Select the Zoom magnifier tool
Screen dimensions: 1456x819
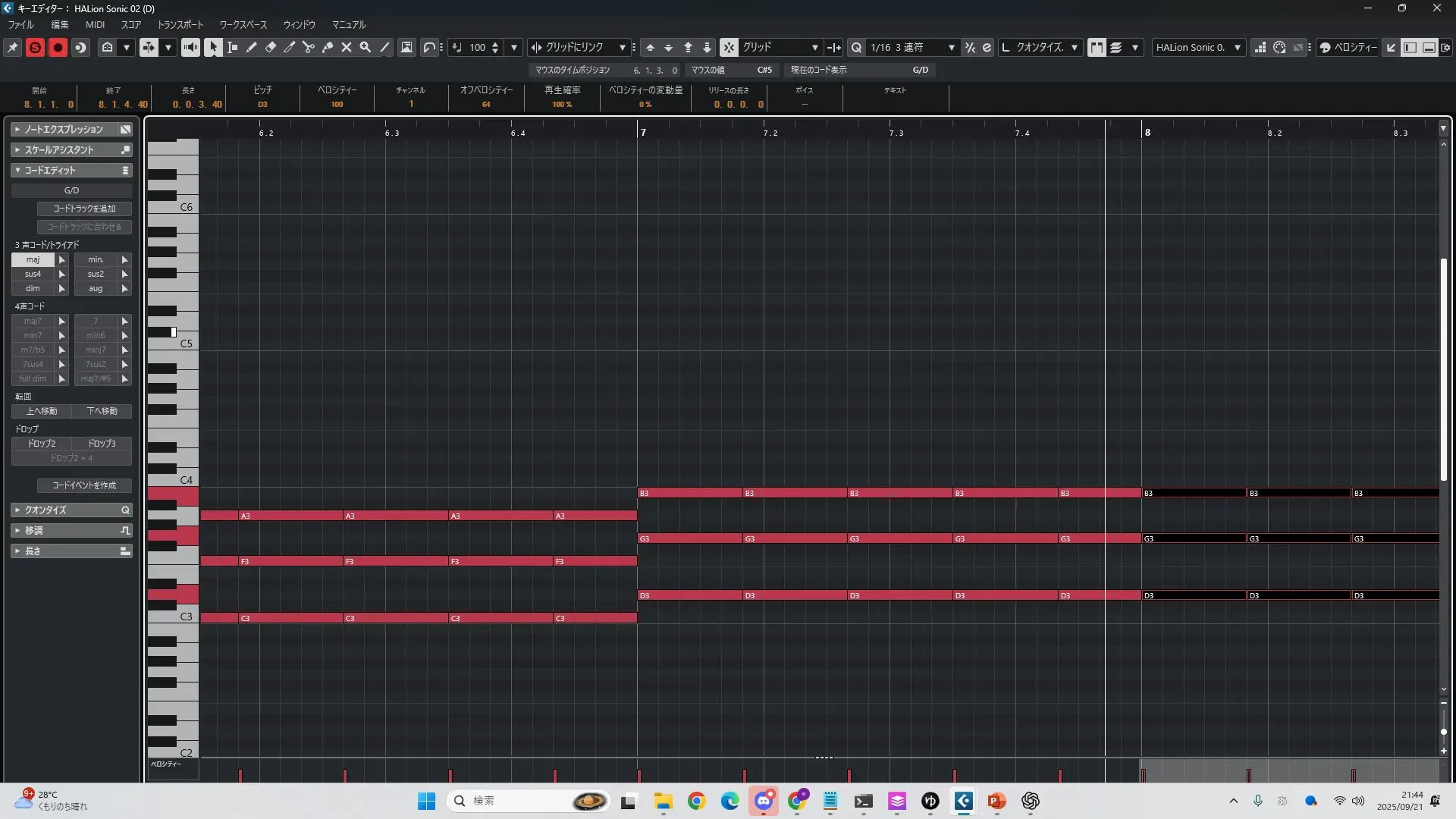366,47
